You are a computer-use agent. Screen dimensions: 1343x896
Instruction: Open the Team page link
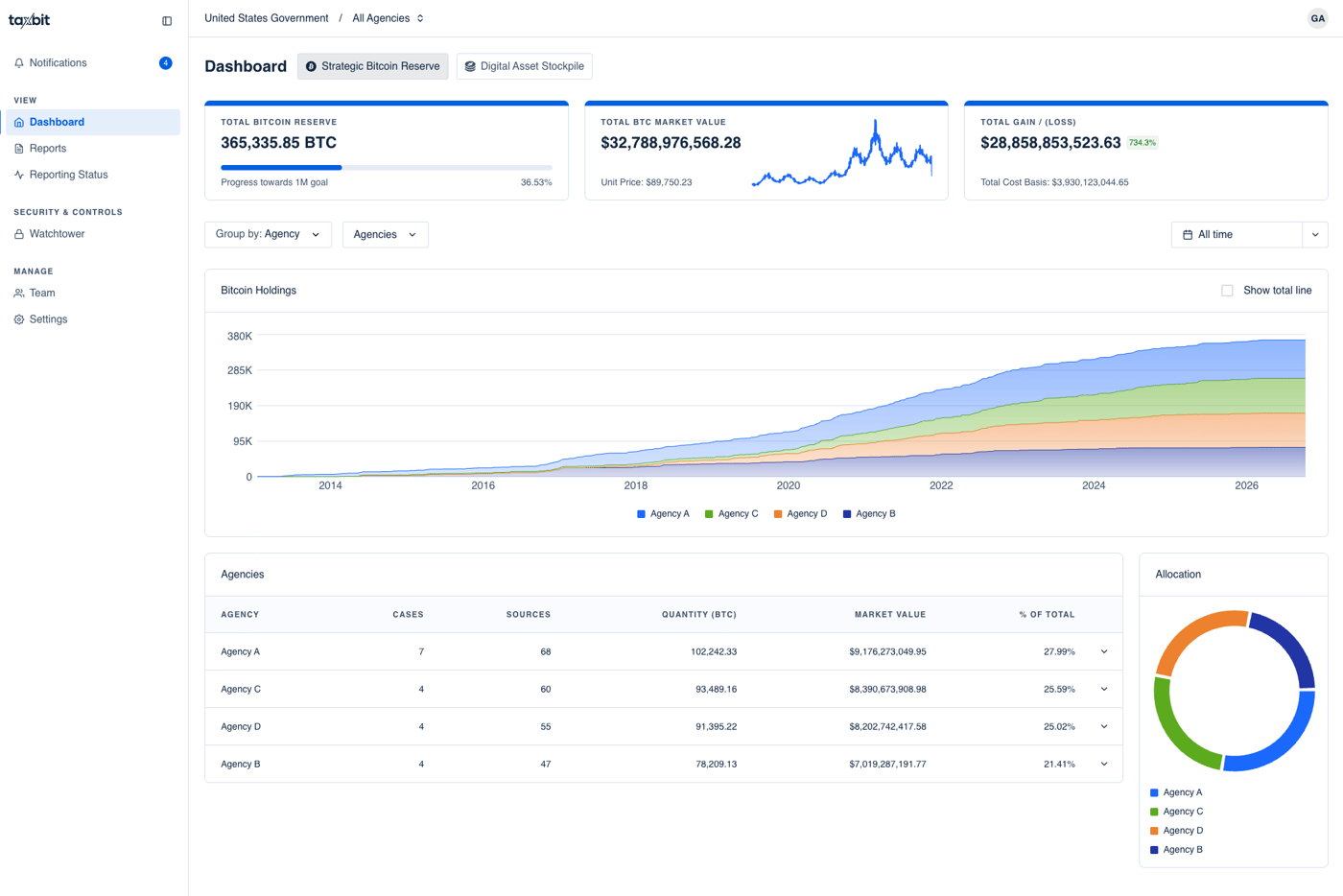(93, 294)
